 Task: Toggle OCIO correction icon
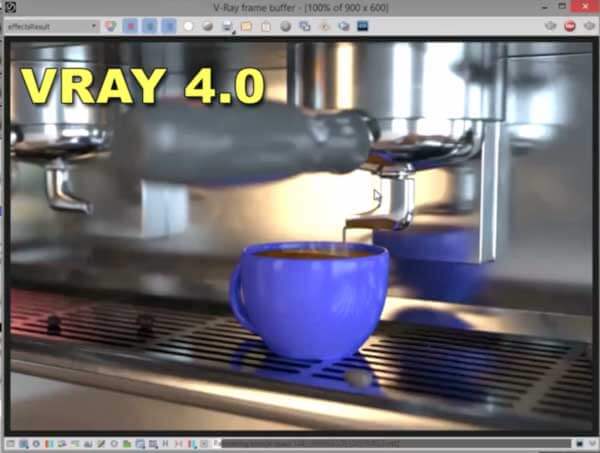[140, 444]
